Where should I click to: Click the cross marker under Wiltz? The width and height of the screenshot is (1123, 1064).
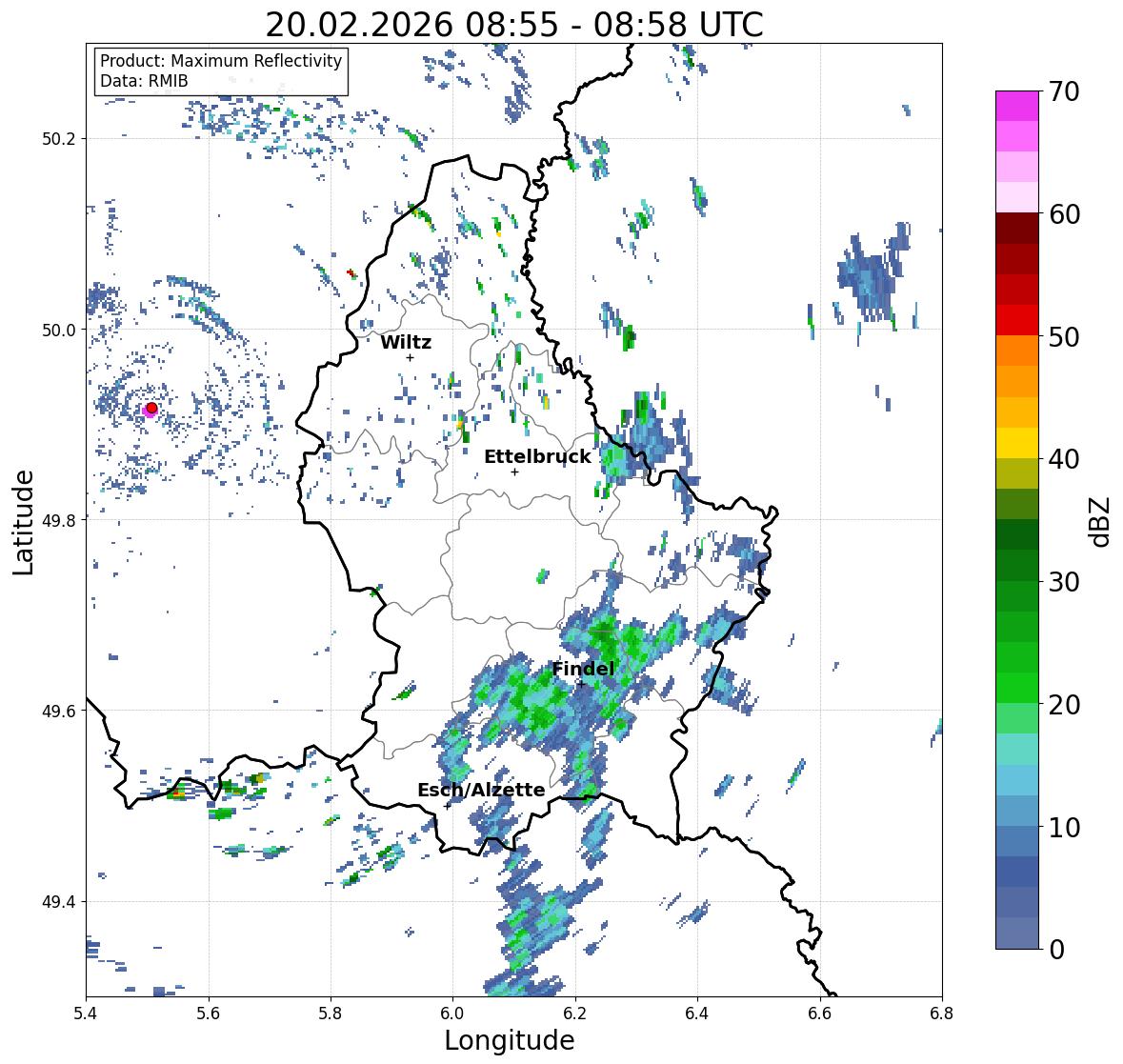click(410, 357)
